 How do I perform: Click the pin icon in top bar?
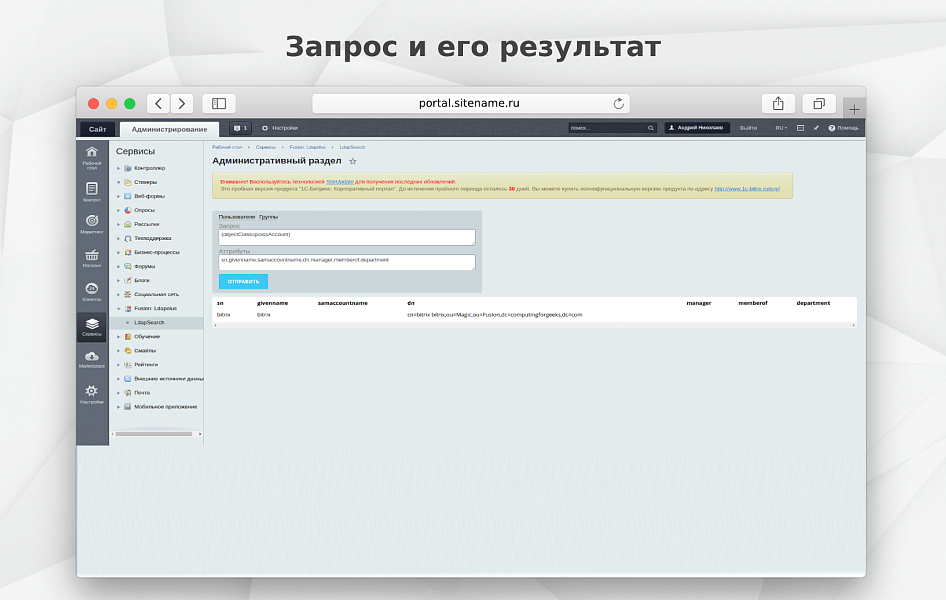pos(816,128)
